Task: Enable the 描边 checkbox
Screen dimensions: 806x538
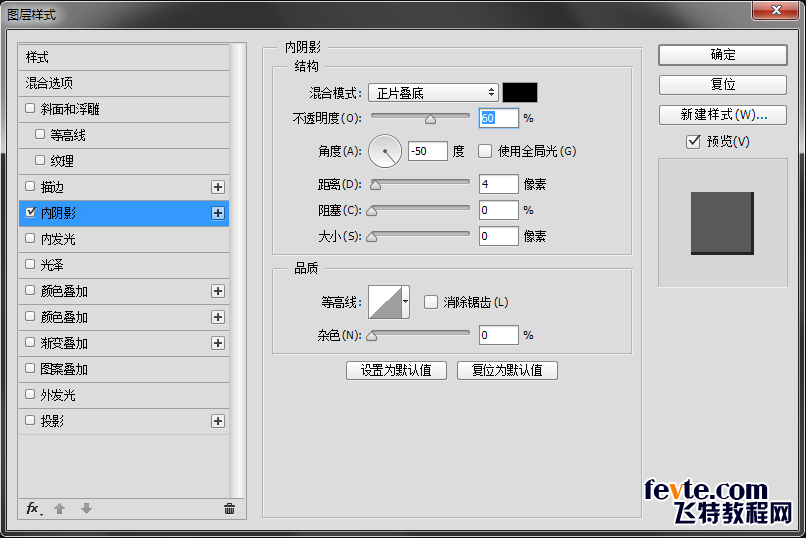Action: pyautogui.click(x=30, y=187)
